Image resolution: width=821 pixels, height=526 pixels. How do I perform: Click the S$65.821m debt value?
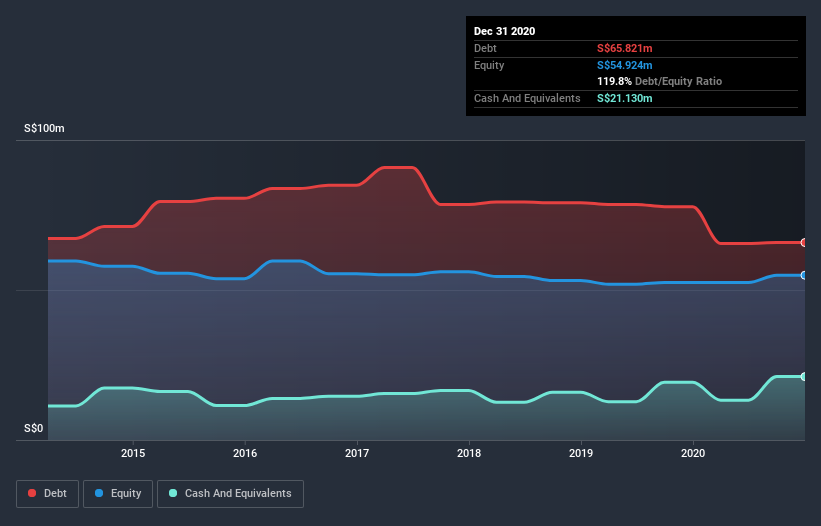(625, 48)
